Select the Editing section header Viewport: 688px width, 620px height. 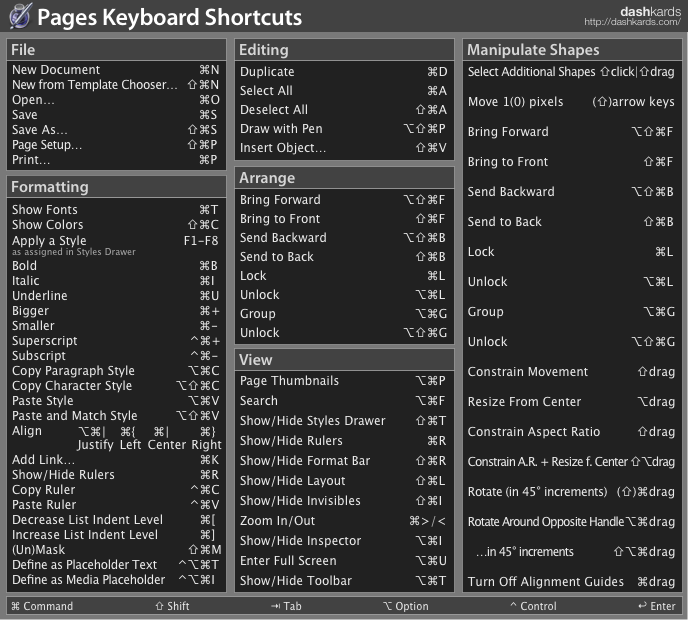(x=344, y=50)
